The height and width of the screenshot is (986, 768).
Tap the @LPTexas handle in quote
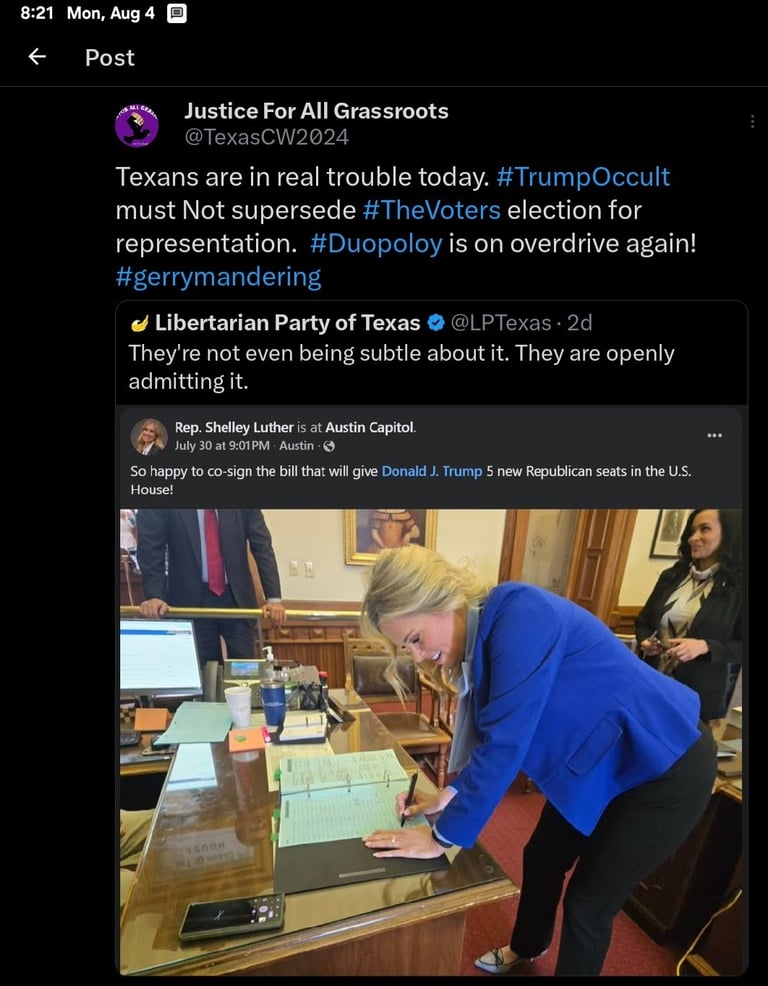[x=500, y=323]
